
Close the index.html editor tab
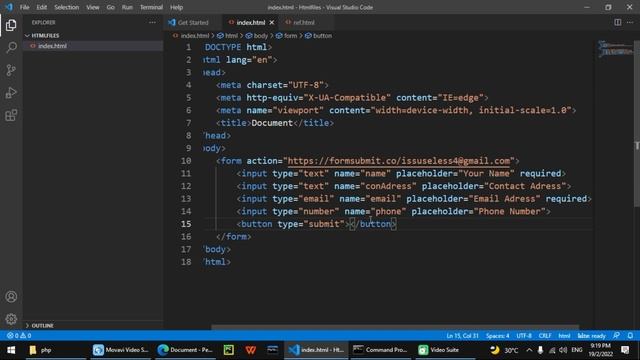272,22
